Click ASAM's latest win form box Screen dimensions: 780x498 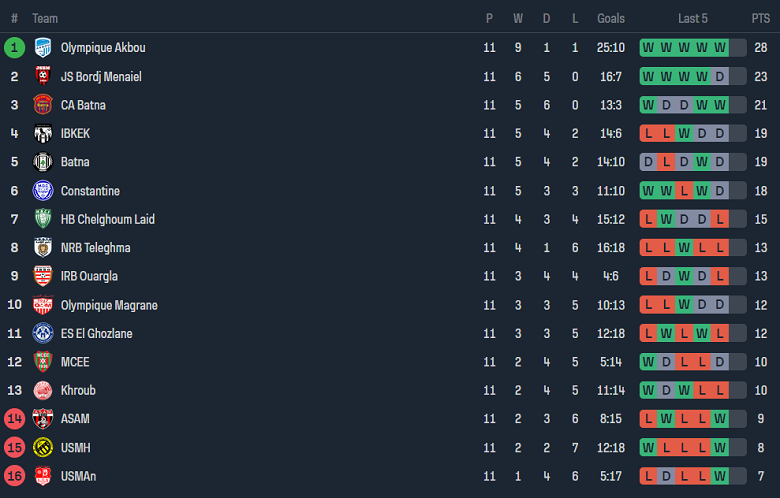pos(720,419)
